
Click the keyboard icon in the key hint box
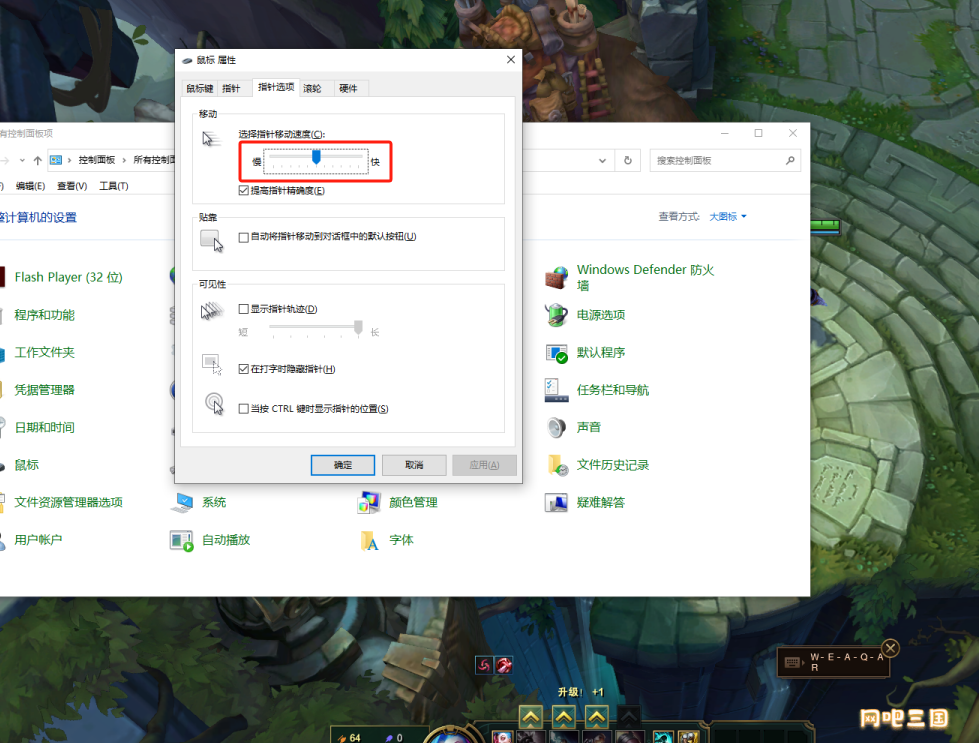(792, 662)
